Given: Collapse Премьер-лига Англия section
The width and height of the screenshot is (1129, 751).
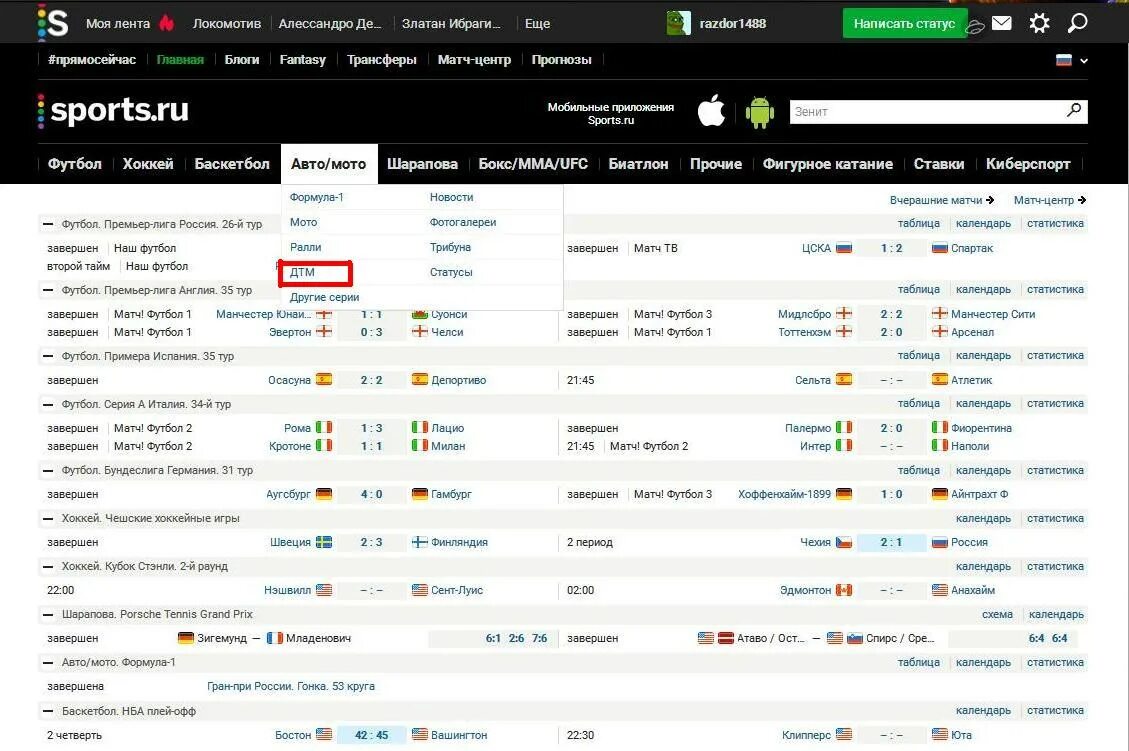Looking at the screenshot, I should [48, 290].
